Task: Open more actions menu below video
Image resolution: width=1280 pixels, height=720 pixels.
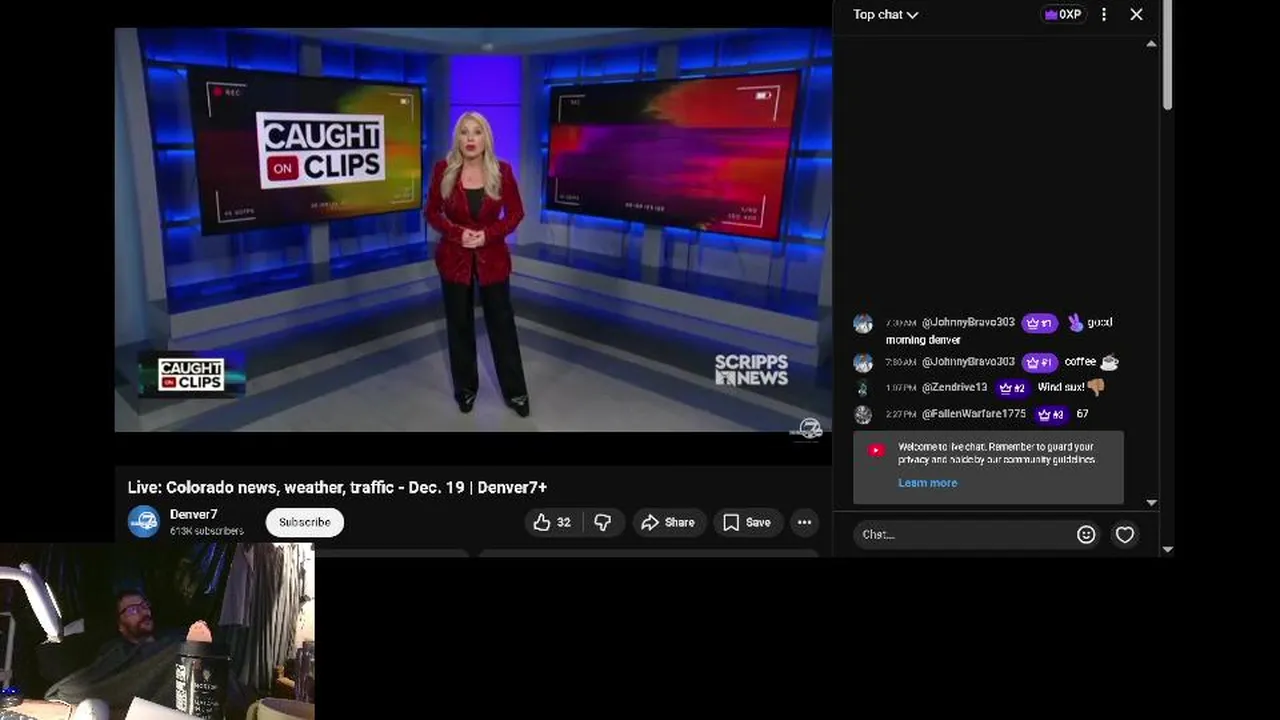Action: (x=804, y=522)
